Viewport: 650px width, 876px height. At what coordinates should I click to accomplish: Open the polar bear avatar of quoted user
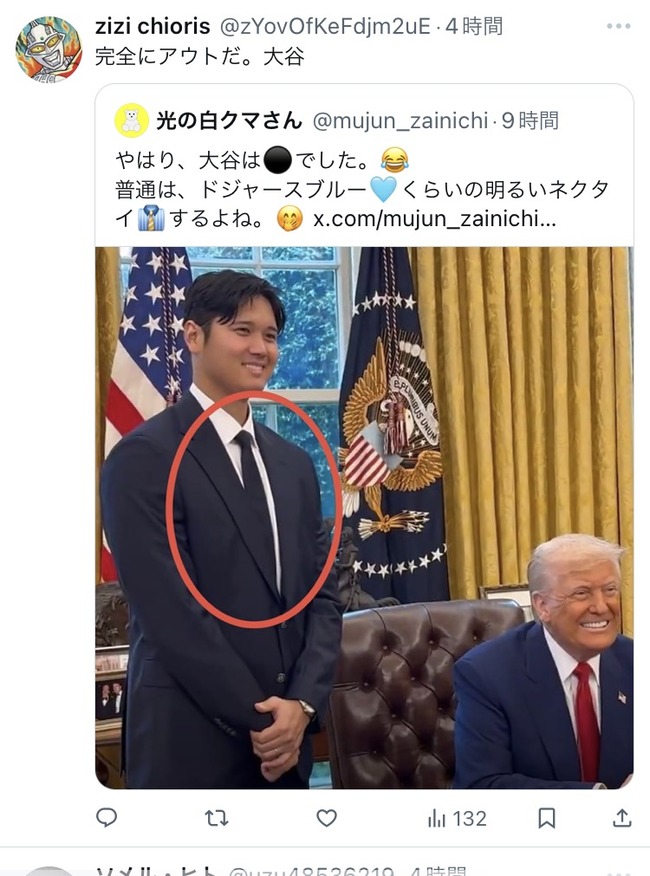click(x=131, y=120)
